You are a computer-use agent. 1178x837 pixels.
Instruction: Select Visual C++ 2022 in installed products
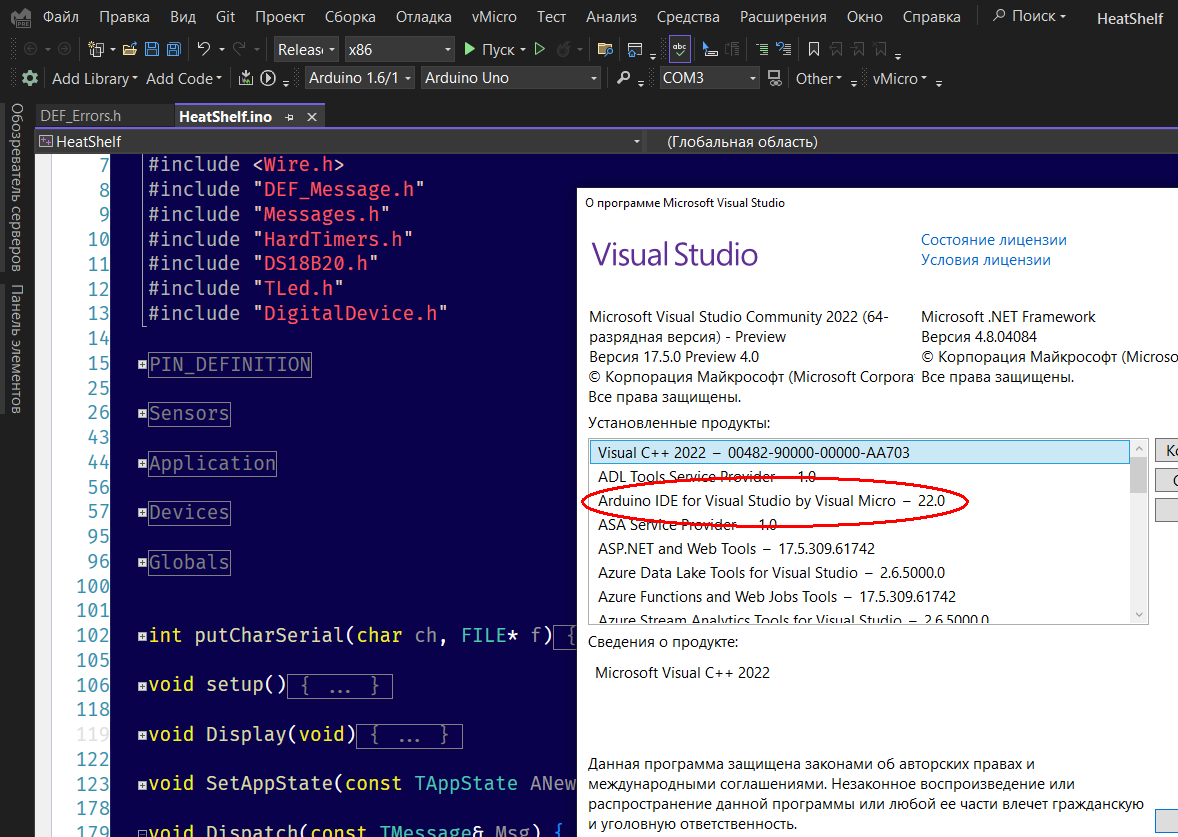coord(859,452)
